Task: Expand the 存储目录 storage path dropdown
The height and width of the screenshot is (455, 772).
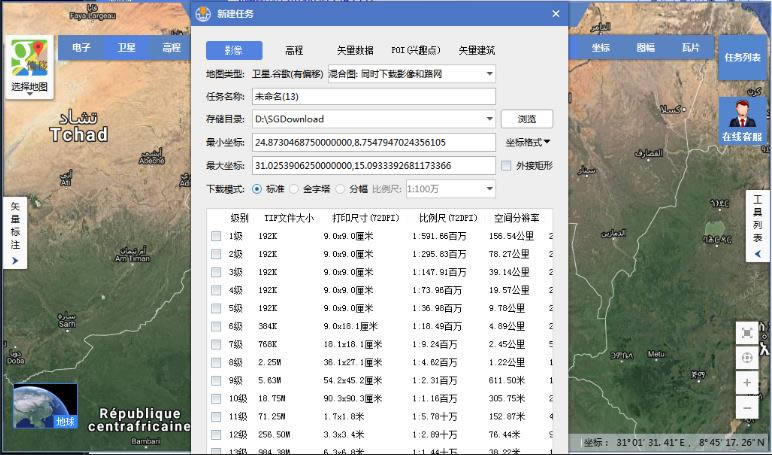Action: coord(489,119)
